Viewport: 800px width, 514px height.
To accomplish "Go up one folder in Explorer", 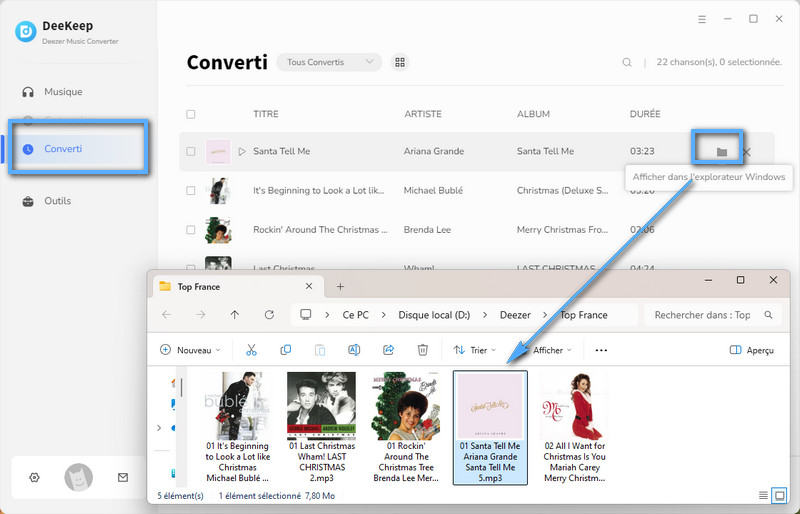I will [235, 315].
